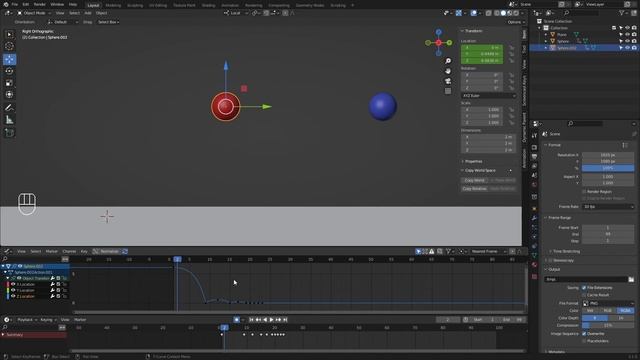Open the graph editor Channel menu

coord(69,251)
